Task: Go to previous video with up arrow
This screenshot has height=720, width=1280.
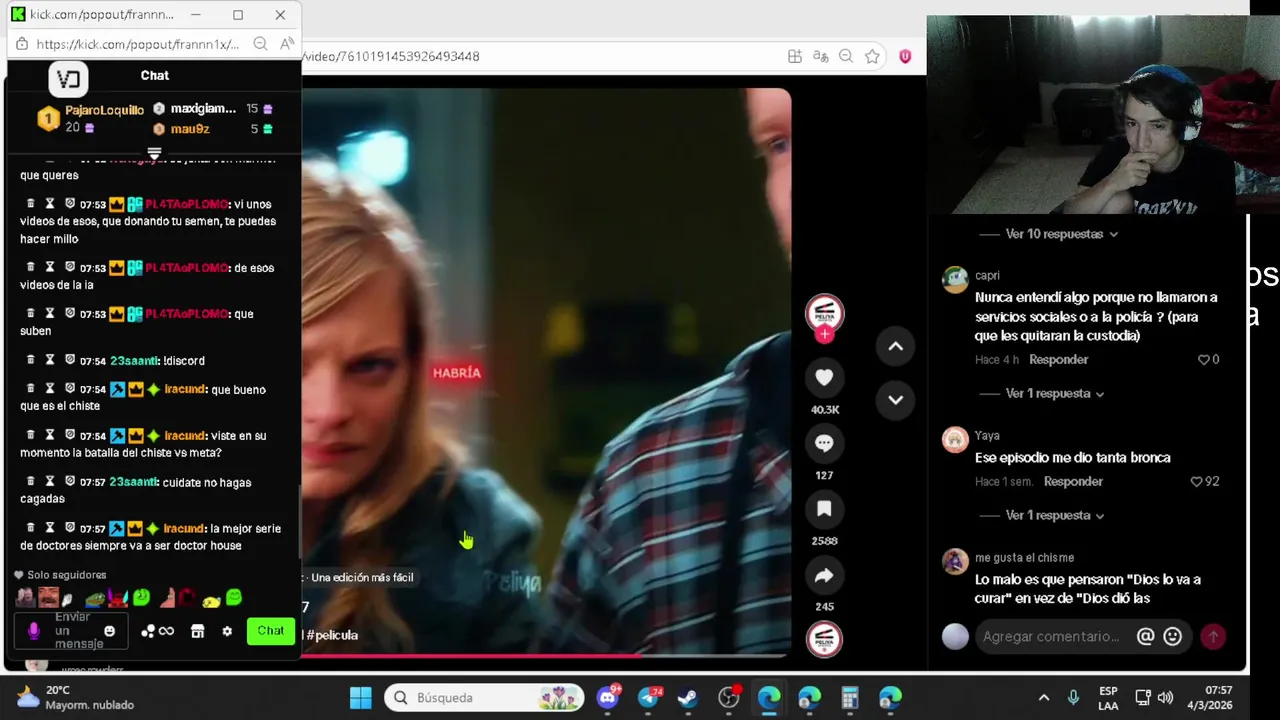Action: pyautogui.click(x=896, y=346)
